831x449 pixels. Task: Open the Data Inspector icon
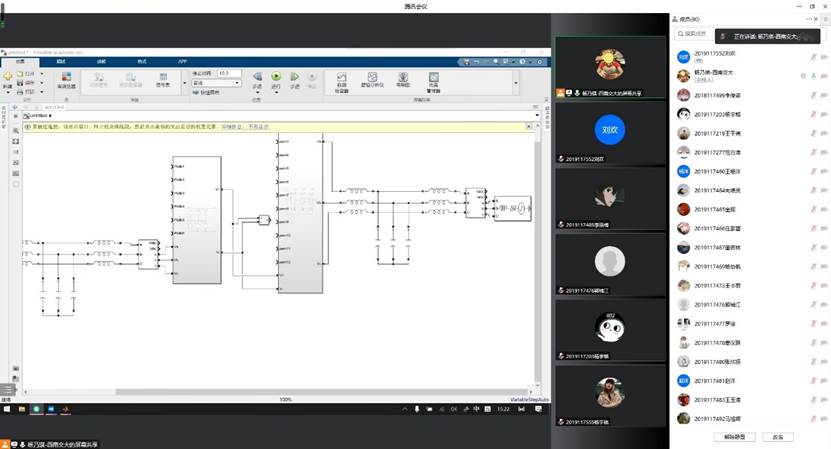click(341, 77)
